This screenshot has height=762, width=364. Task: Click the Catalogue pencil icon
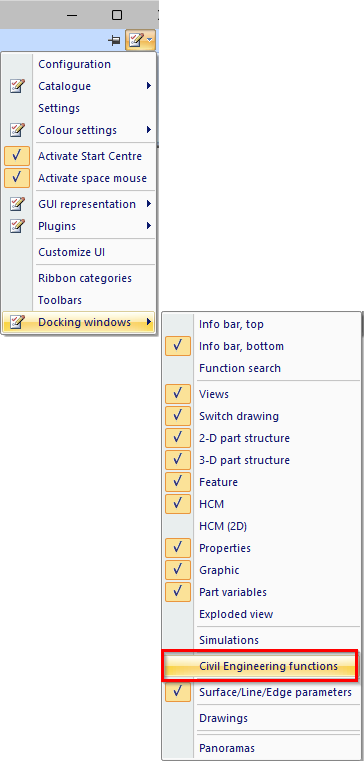(17, 87)
